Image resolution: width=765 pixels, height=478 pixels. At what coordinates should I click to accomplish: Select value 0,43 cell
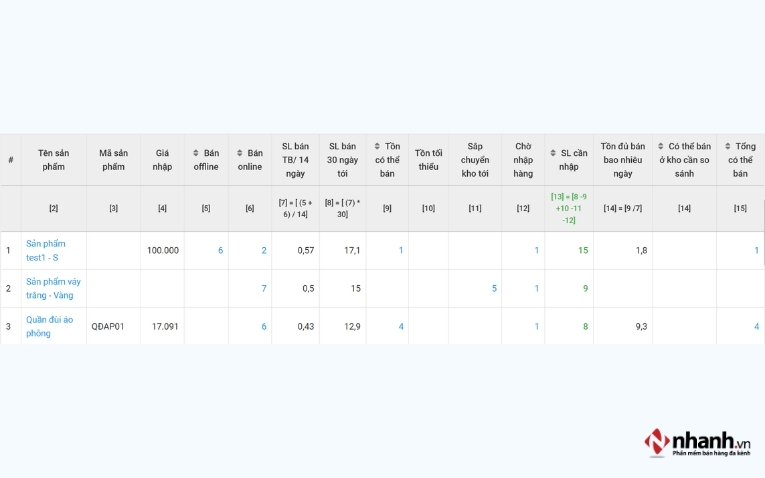pos(306,327)
